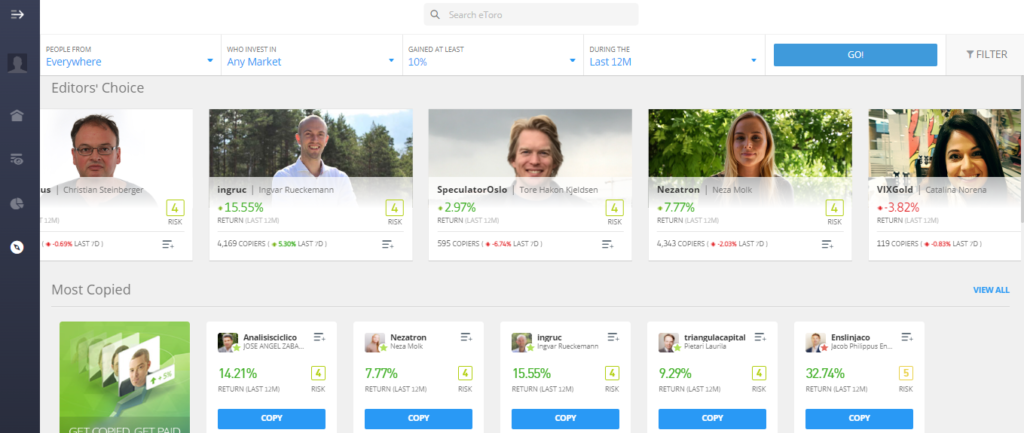Click the Enslinjaco name in Most Copied
Viewport: 1024px width, 433px height.
(x=852, y=337)
